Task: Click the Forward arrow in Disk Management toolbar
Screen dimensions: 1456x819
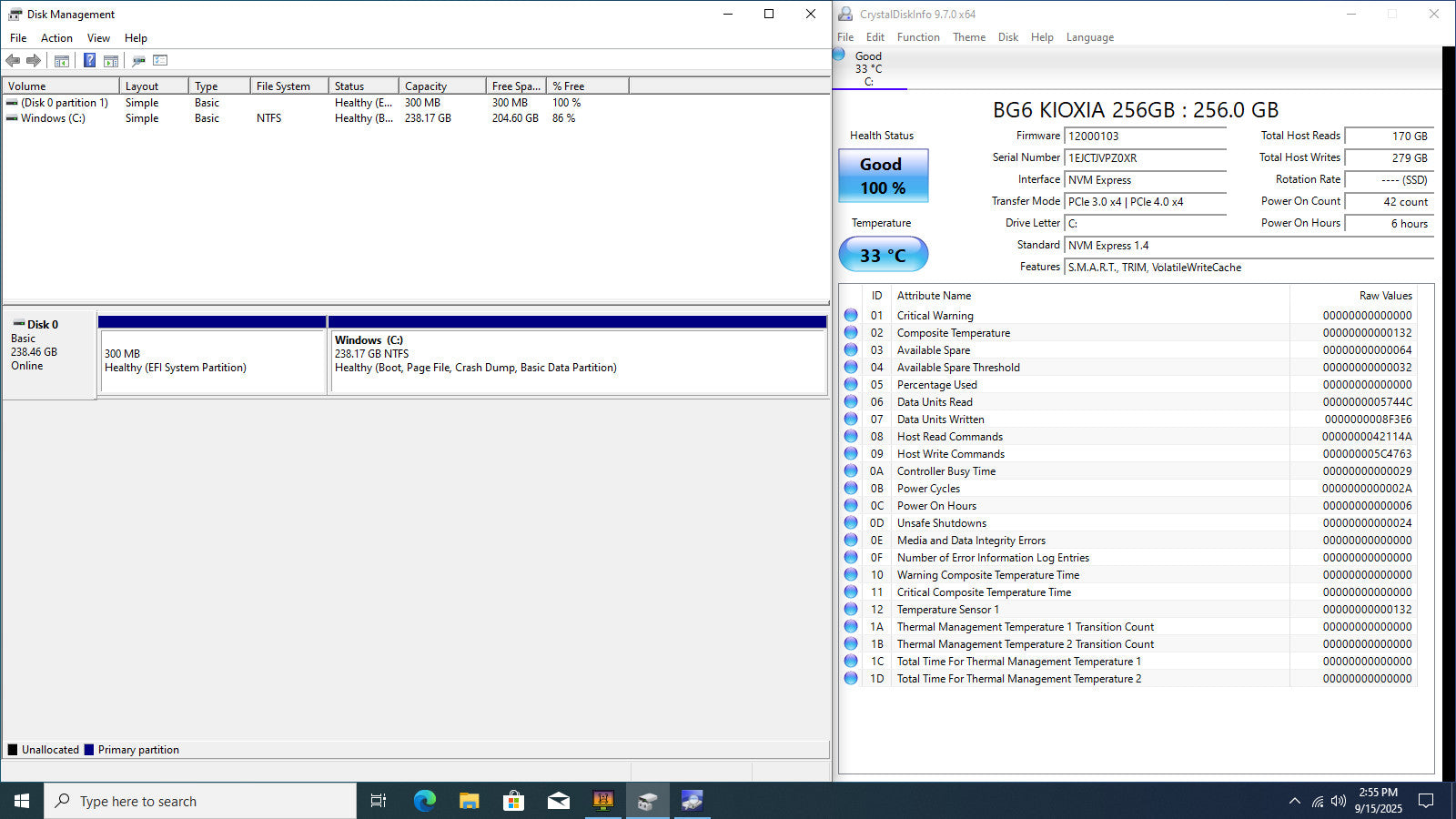Action: pos(34,61)
